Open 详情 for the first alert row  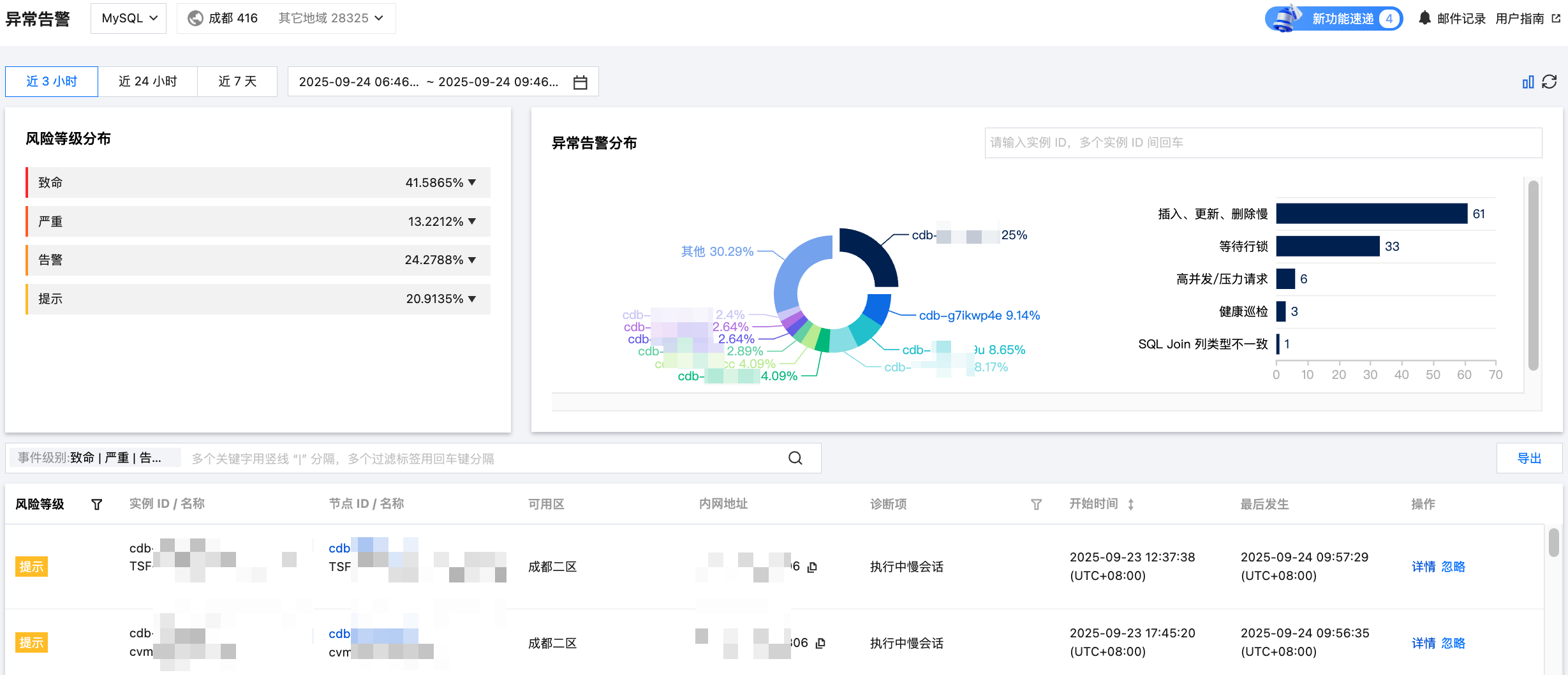1423,567
